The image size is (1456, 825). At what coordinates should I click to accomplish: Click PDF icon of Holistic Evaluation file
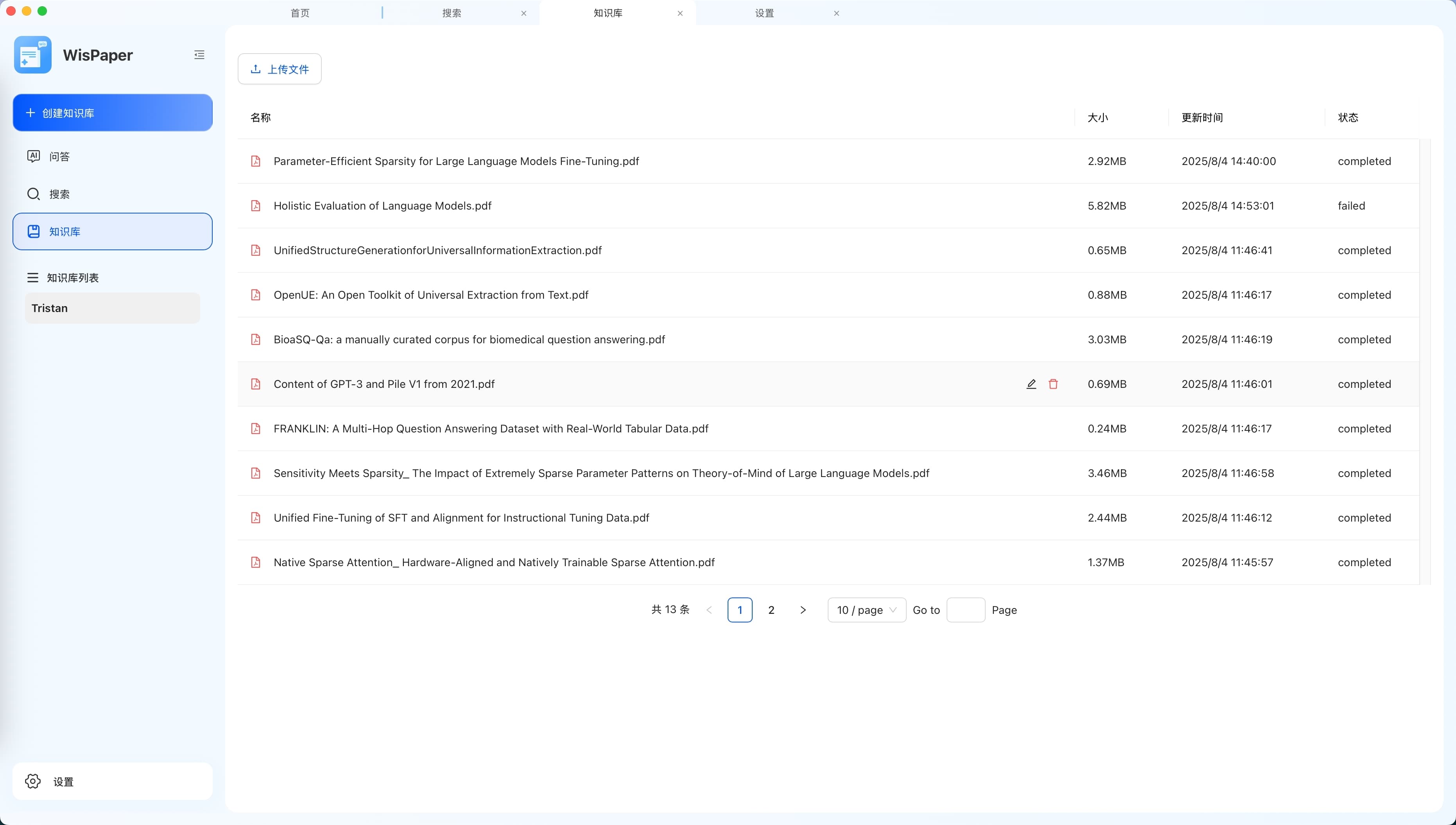256,206
